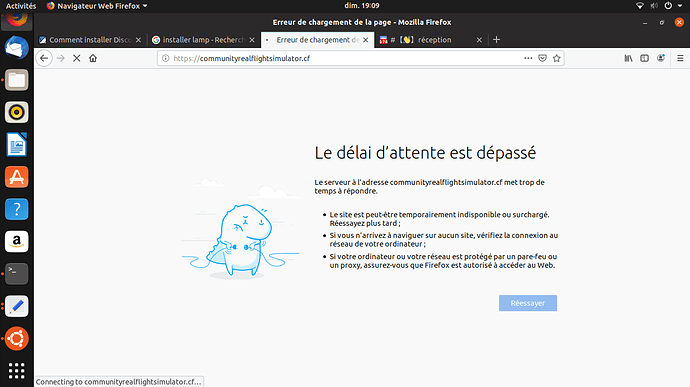Screen dimensions: 690x387
Task: Open the Library history and bookmarks
Action: 628,58
